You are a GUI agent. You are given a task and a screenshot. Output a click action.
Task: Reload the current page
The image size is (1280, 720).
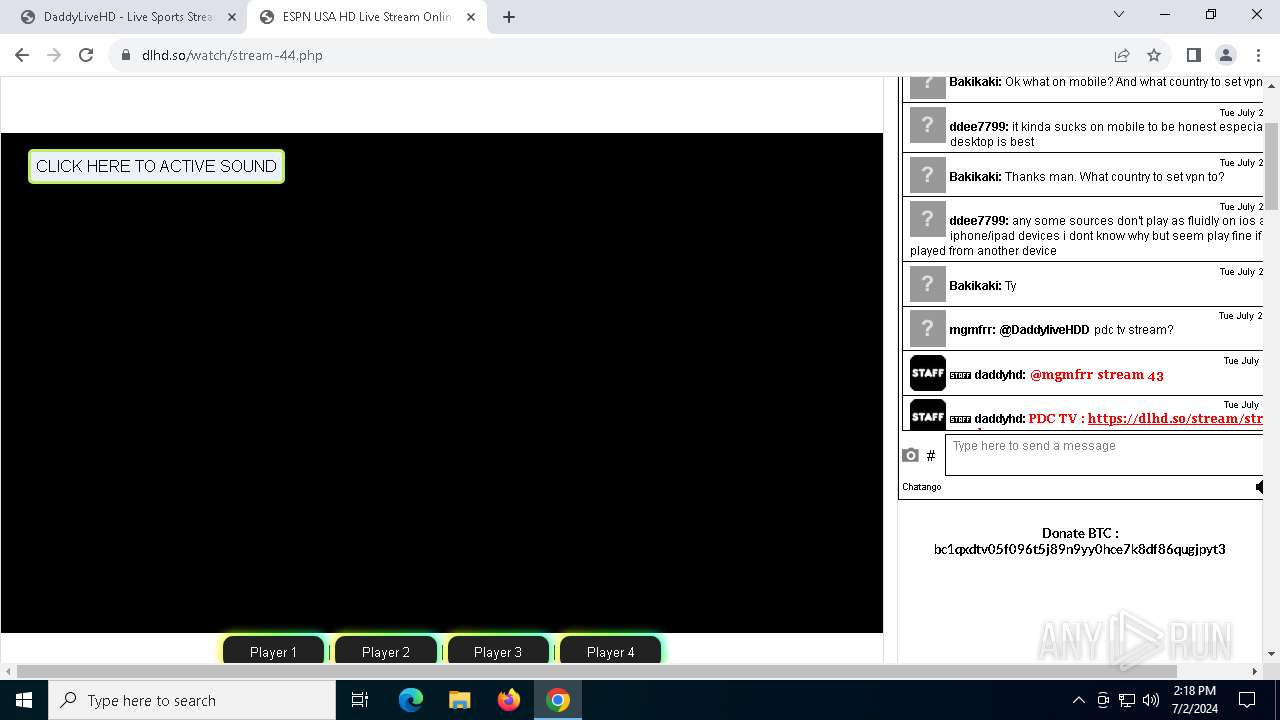pyautogui.click(x=86, y=55)
